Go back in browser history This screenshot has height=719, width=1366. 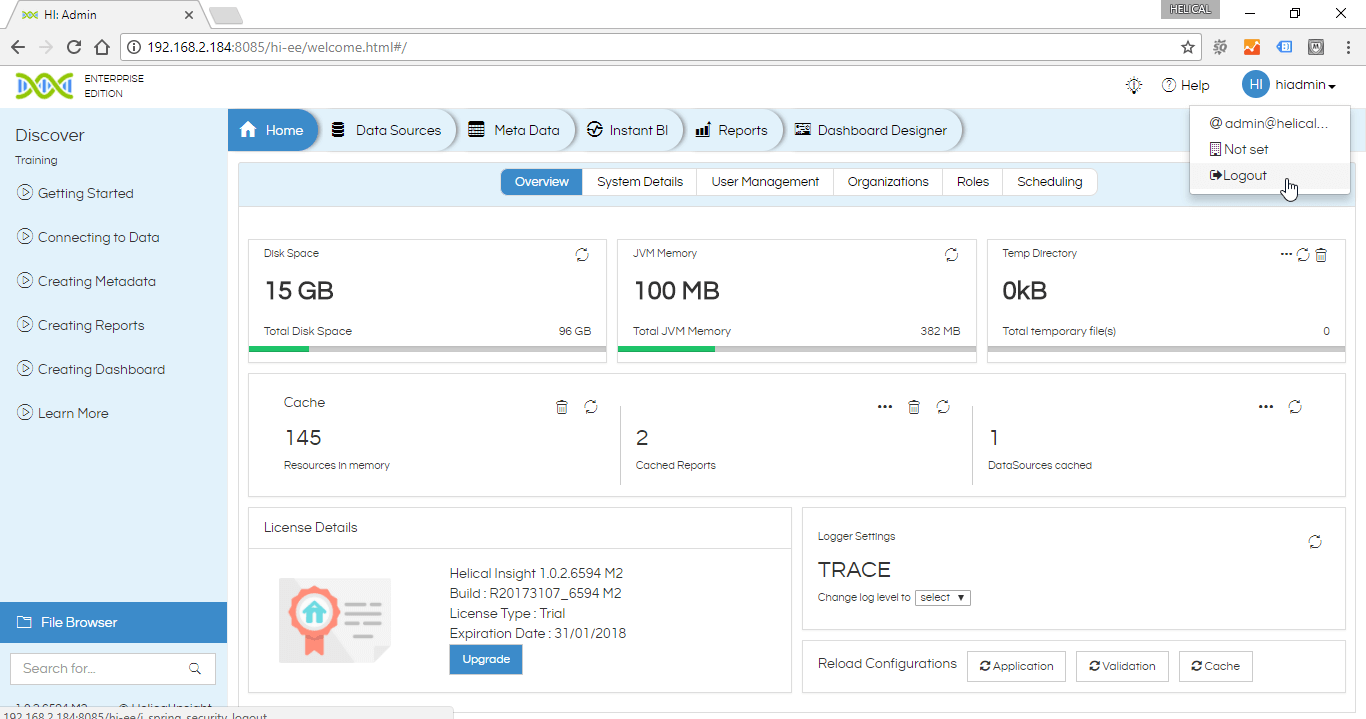(x=17, y=47)
